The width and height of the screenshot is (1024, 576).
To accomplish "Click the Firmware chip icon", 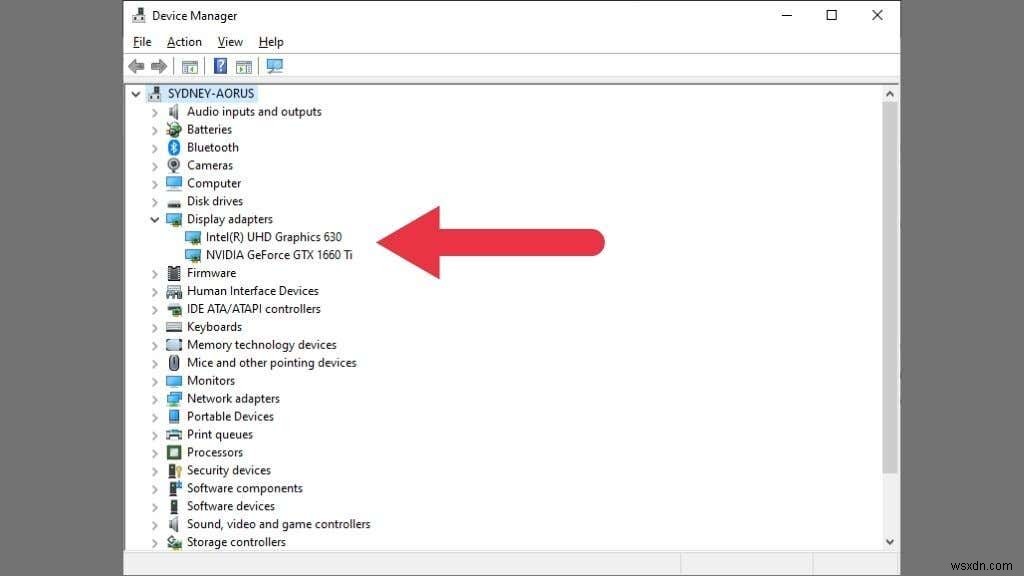I will click(174, 273).
